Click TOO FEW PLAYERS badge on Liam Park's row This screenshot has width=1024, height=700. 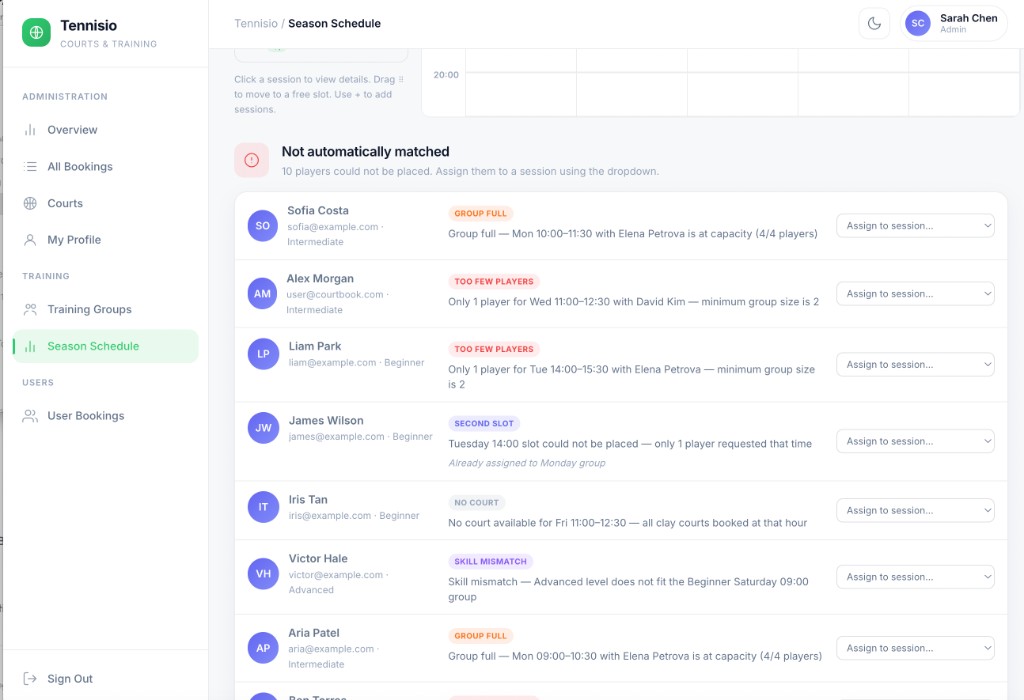click(494, 349)
